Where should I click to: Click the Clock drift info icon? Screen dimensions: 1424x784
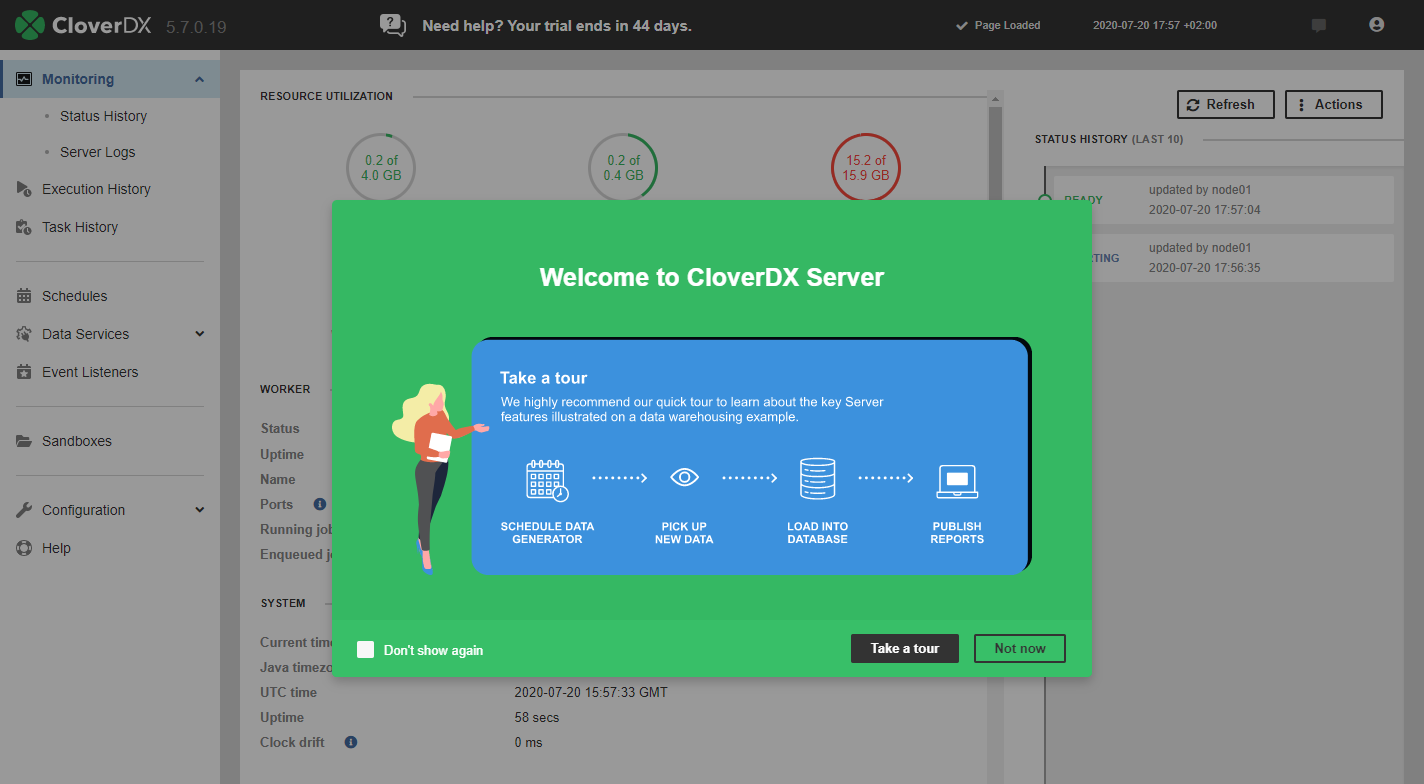[351, 743]
